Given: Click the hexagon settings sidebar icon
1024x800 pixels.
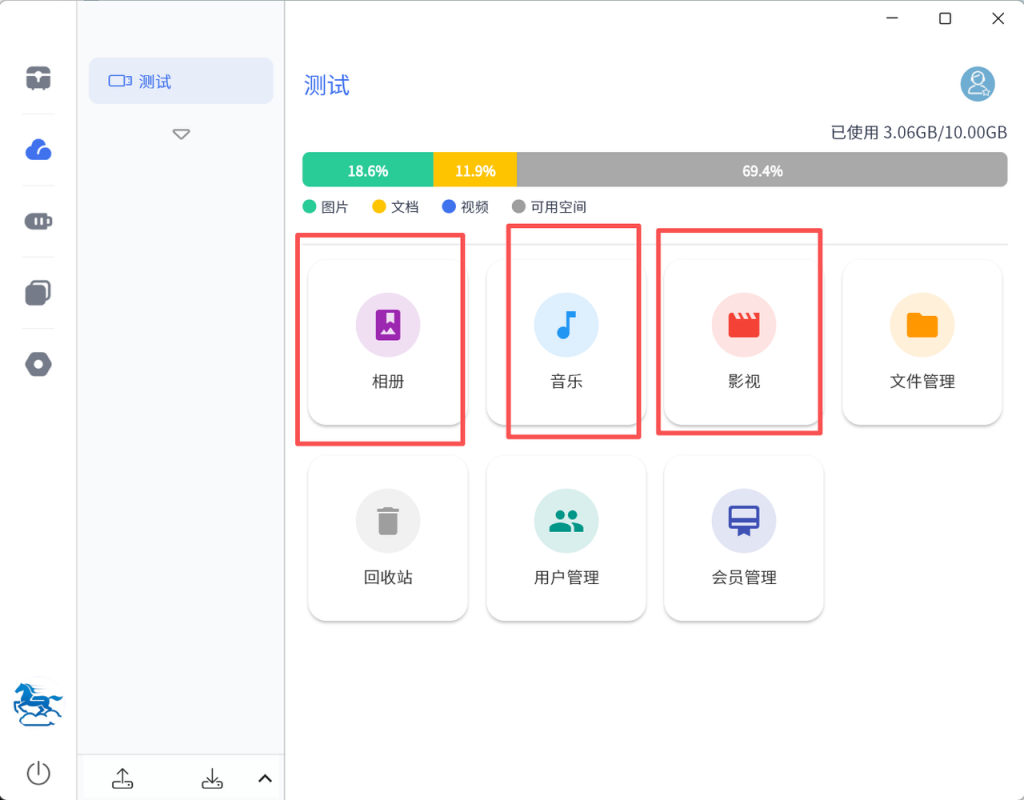Looking at the screenshot, I should pos(38,365).
